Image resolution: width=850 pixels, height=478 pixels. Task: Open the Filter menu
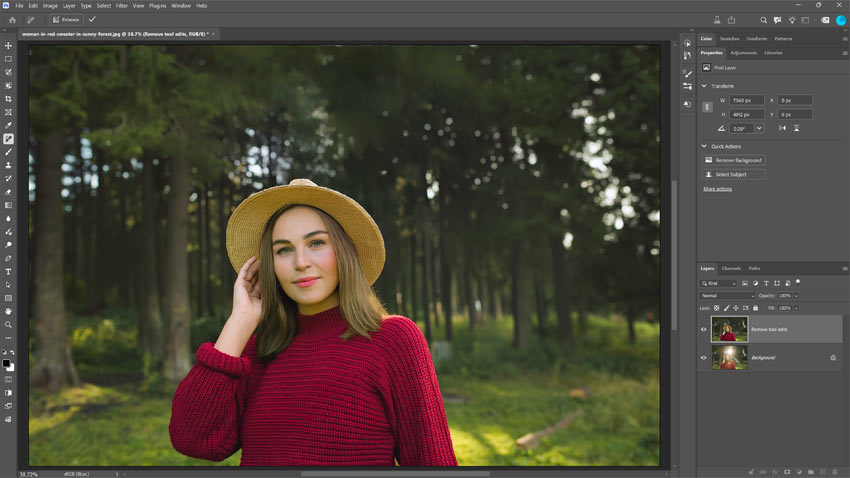pos(121,5)
